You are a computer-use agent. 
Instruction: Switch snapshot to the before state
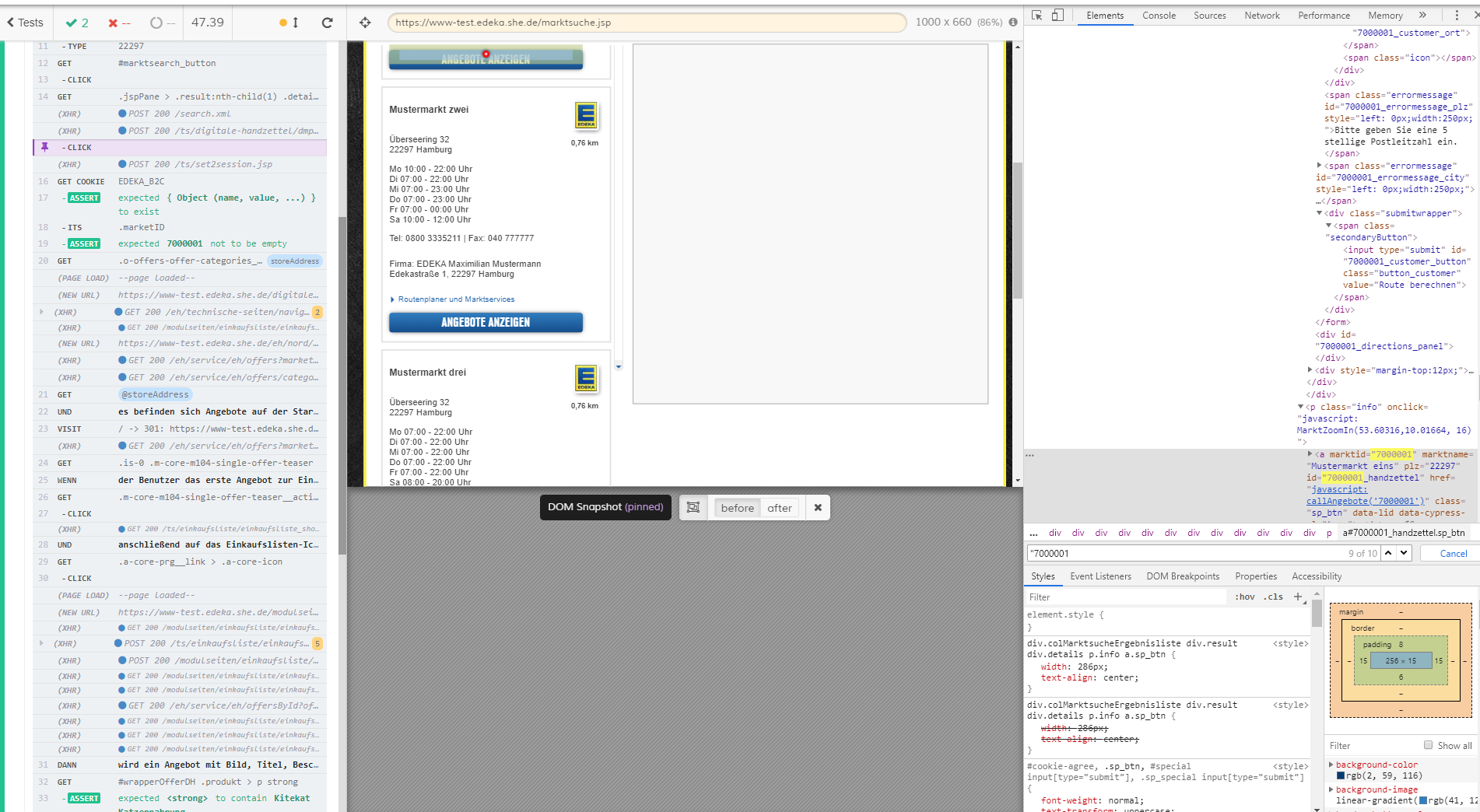coord(736,508)
